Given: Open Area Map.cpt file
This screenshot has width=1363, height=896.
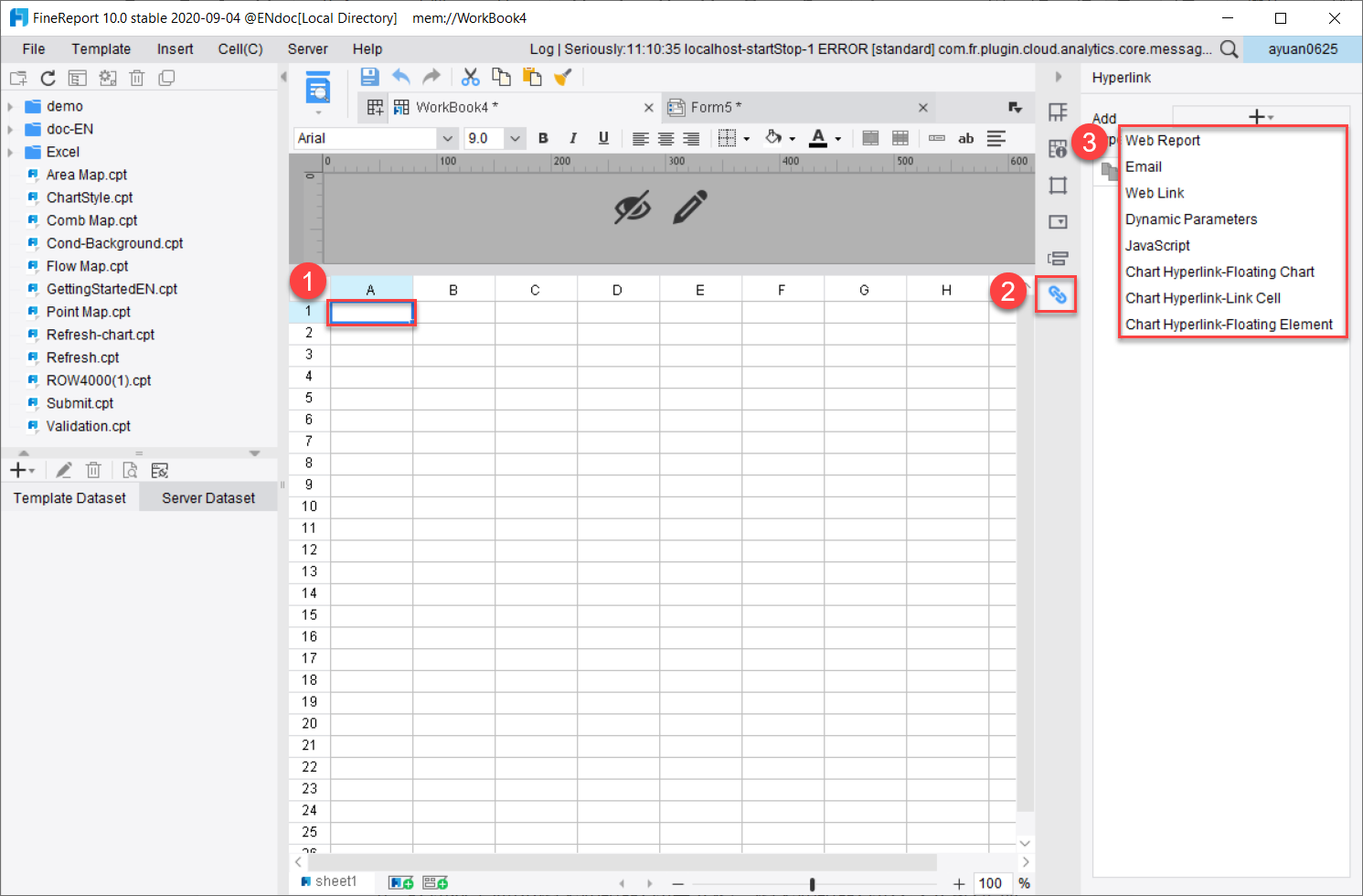Looking at the screenshot, I should pos(87,175).
